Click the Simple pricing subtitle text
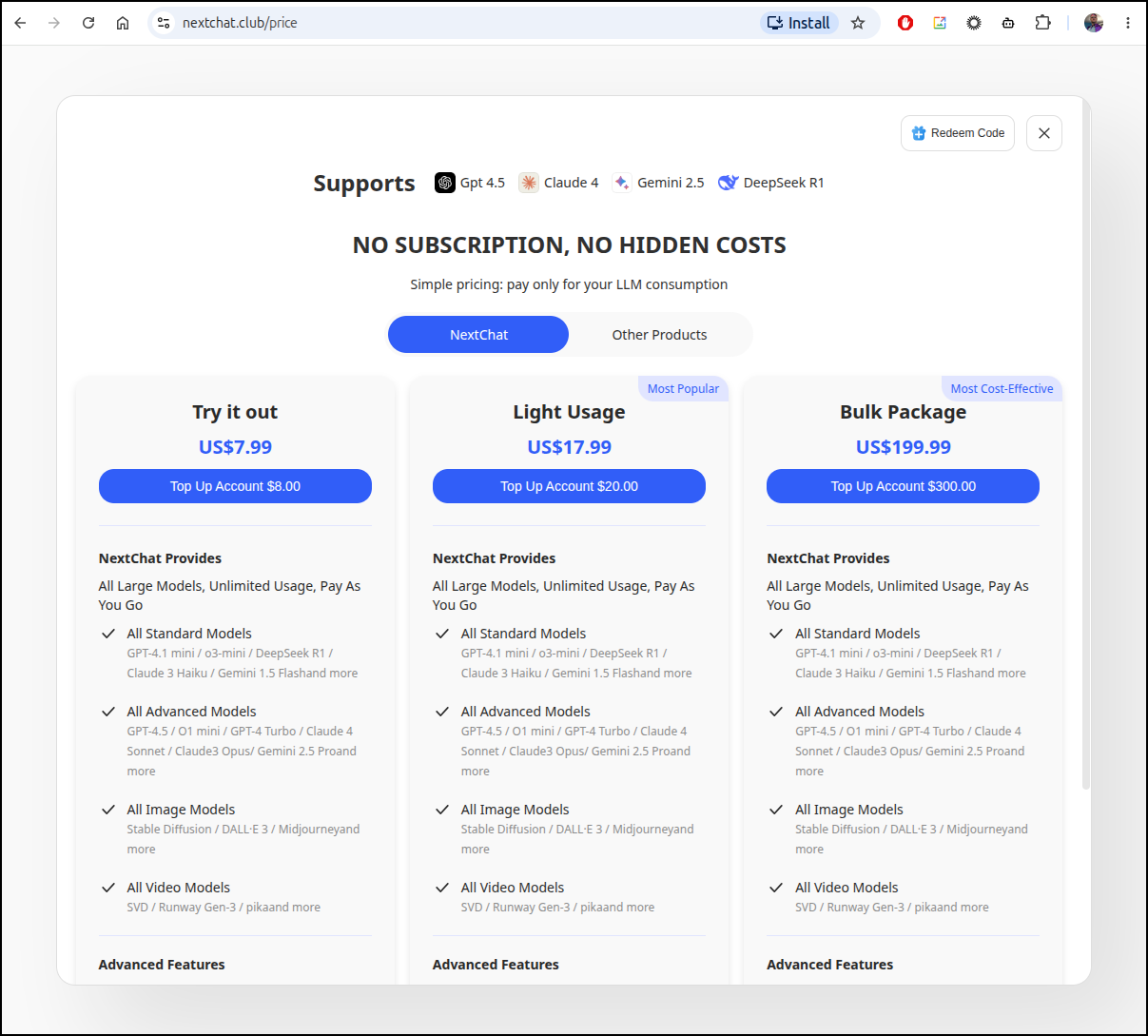Image resolution: width=1148 pixels, height=1036 pixels. (x=569, y=284)
